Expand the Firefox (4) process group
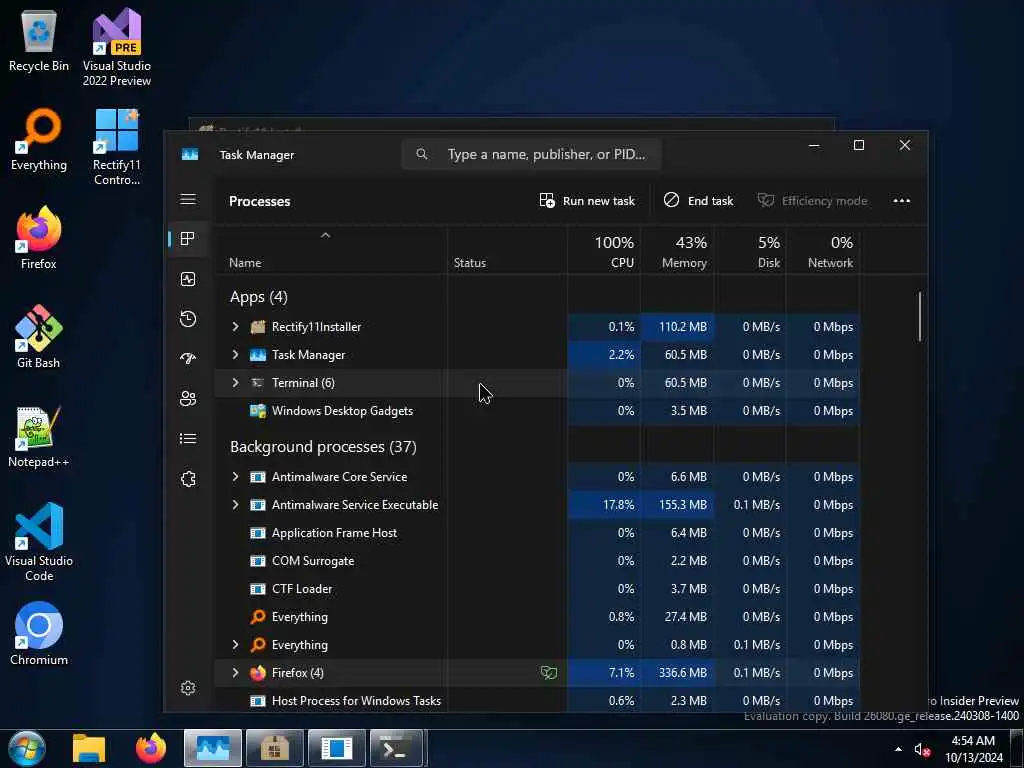Viewport: 1024px width, 768px height. coord(235,673)
